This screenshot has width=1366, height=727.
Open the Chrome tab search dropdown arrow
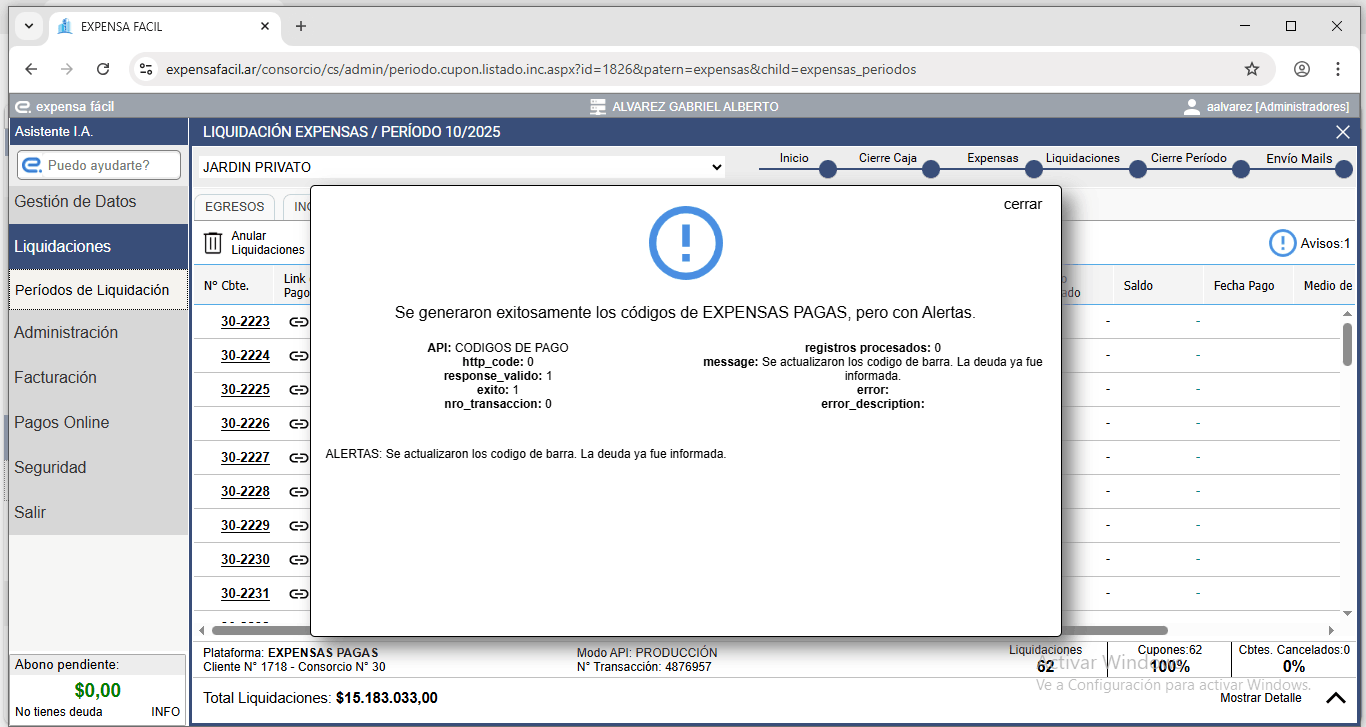(28, 26)
